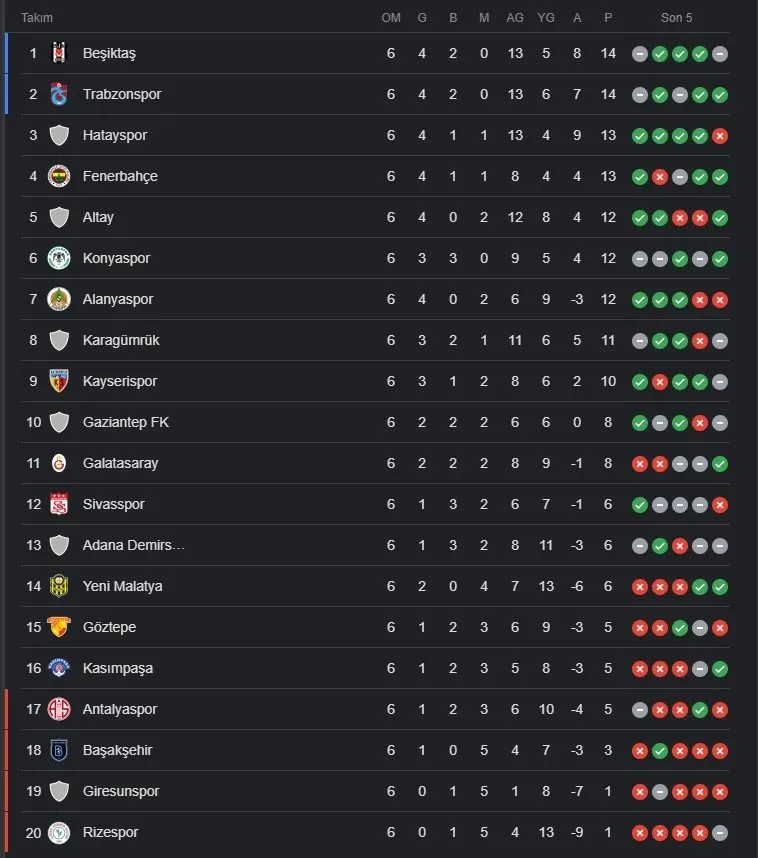Open the Adana Demirspor team entry
Screen dimensions: 758x858
pyautogui.click(x=134, y=545)
